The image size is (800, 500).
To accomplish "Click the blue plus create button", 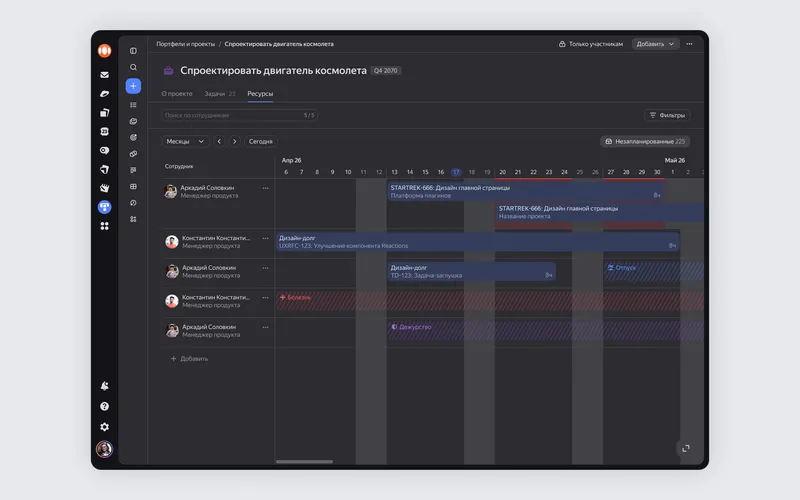I will 133,86.
